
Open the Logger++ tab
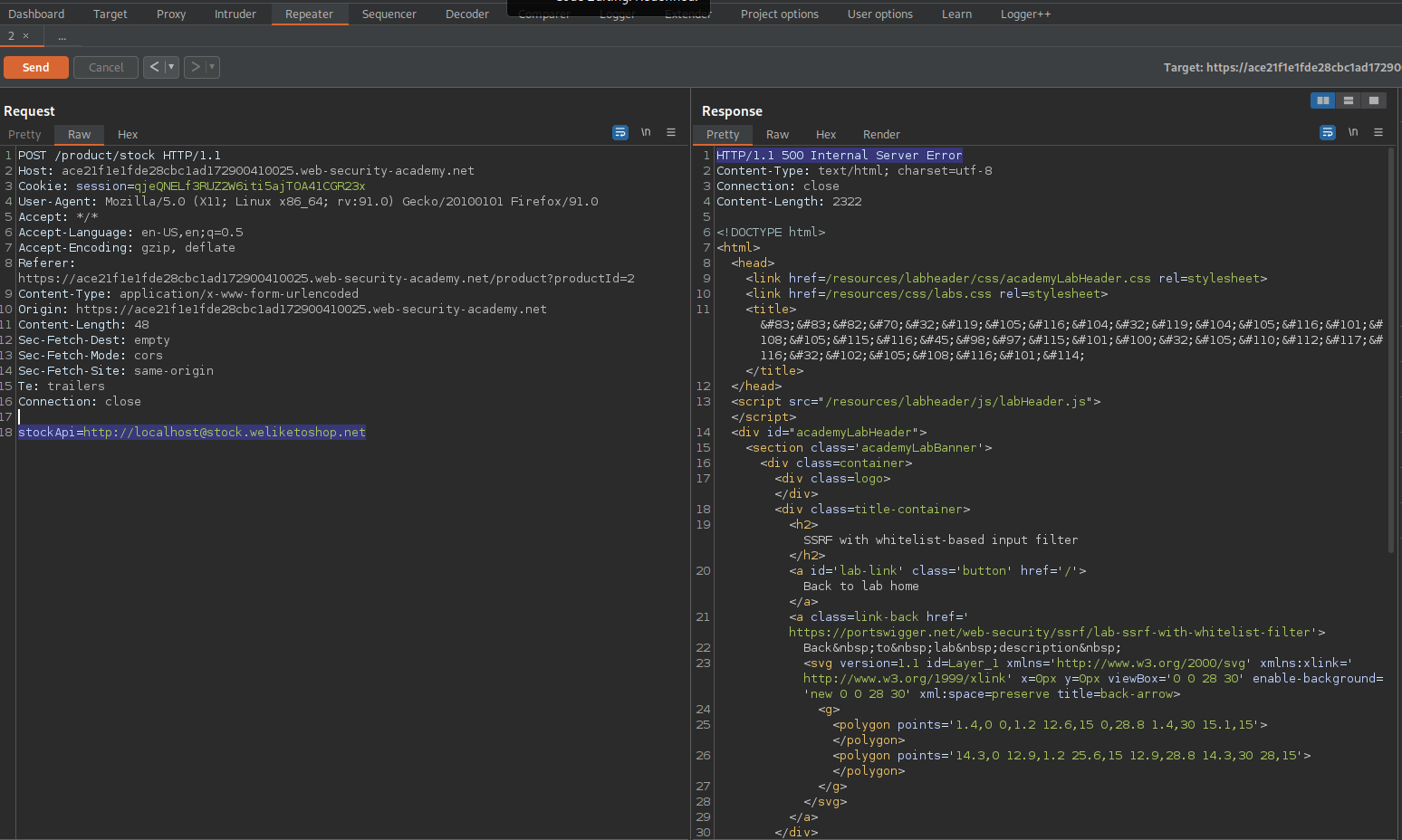(x=1025, y=14)
